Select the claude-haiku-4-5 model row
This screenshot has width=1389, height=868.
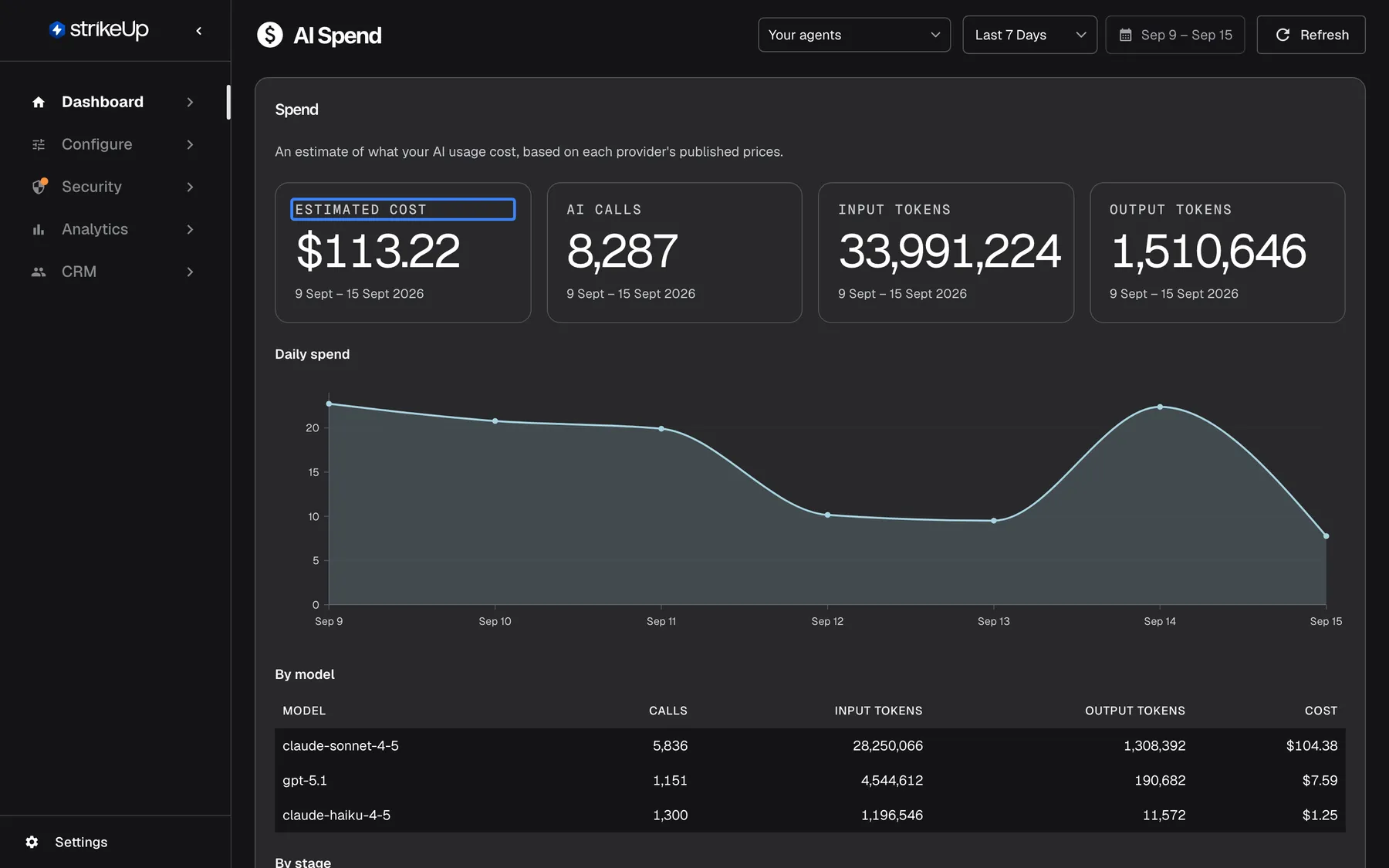809,815
